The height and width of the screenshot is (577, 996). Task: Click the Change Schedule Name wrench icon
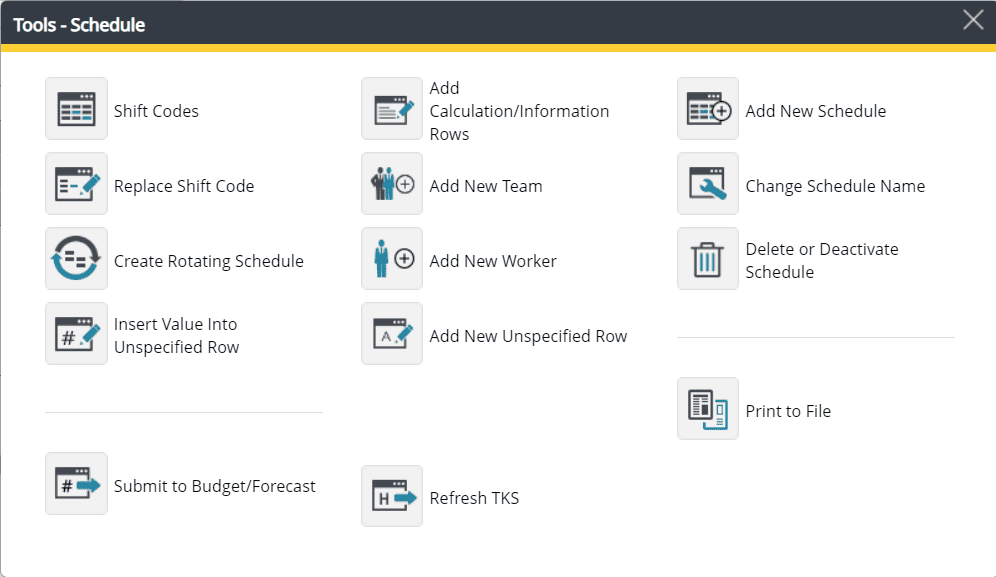[708, 184]
